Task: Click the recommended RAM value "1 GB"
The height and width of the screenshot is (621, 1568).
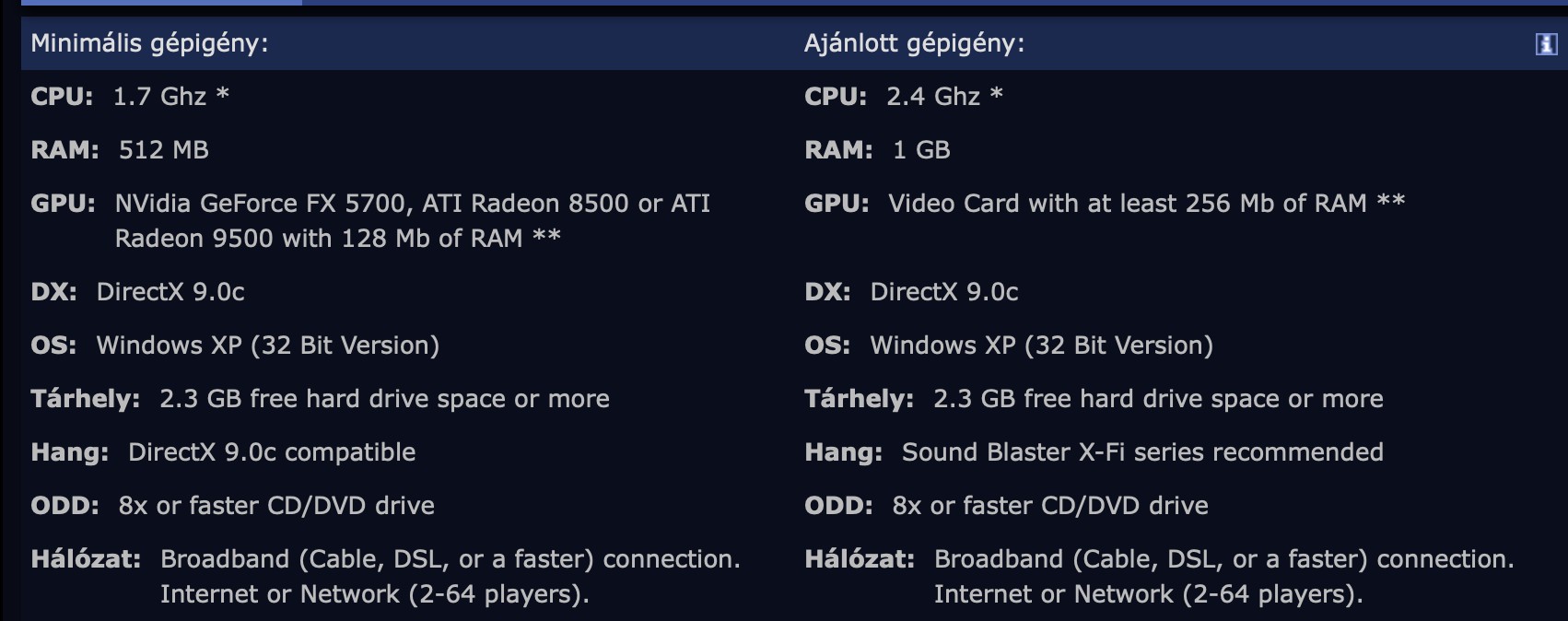Action: point(921,149)
